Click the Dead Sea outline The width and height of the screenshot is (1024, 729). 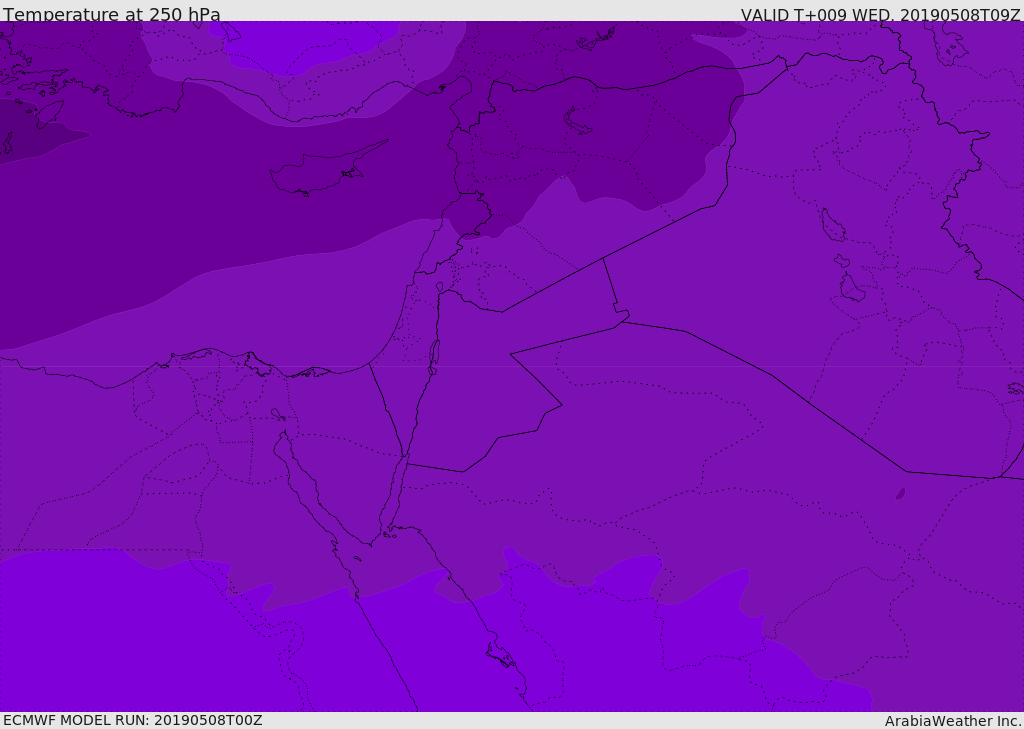pos(434,355)
